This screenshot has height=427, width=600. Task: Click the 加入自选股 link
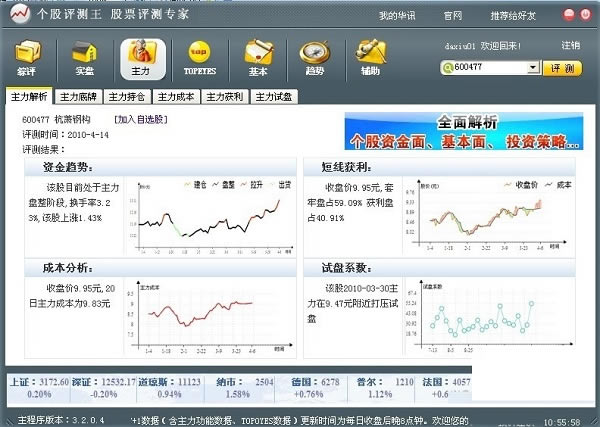pyautogui.click(x=141, y=120)
